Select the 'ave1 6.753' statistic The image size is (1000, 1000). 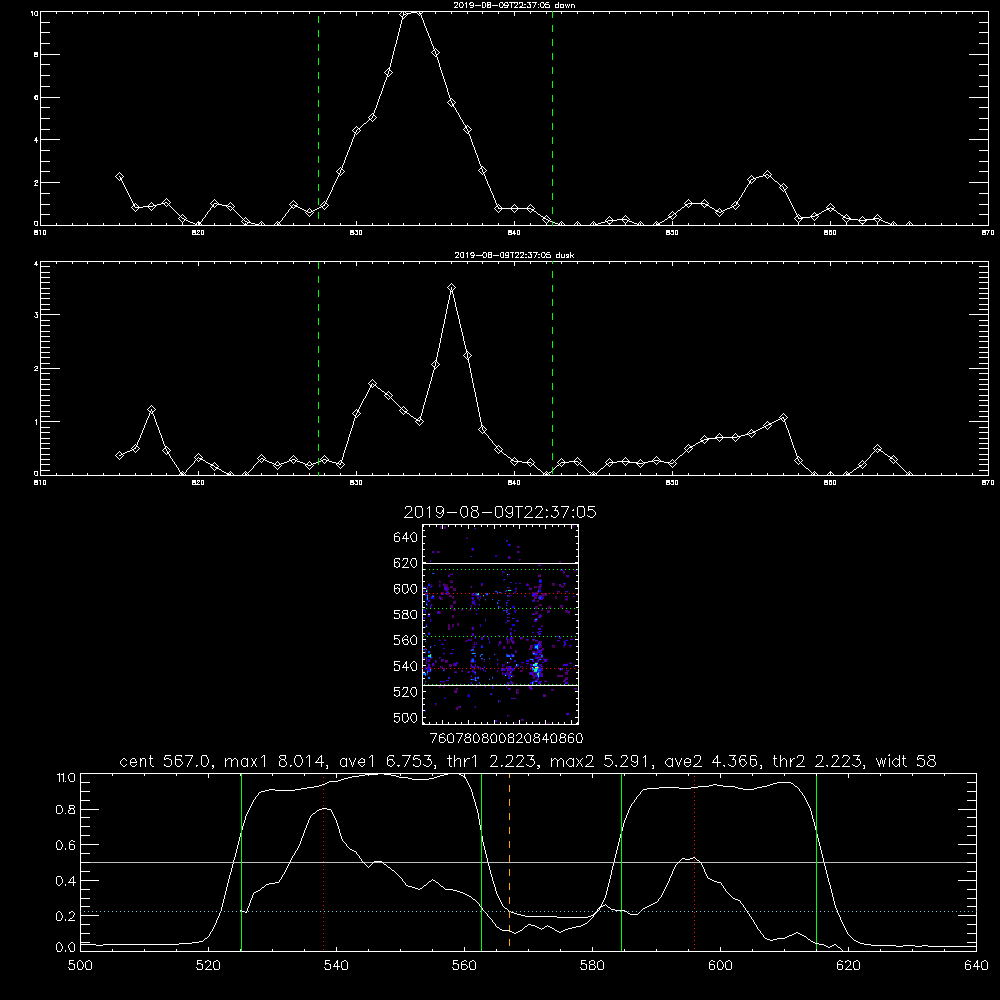(386, 761)
